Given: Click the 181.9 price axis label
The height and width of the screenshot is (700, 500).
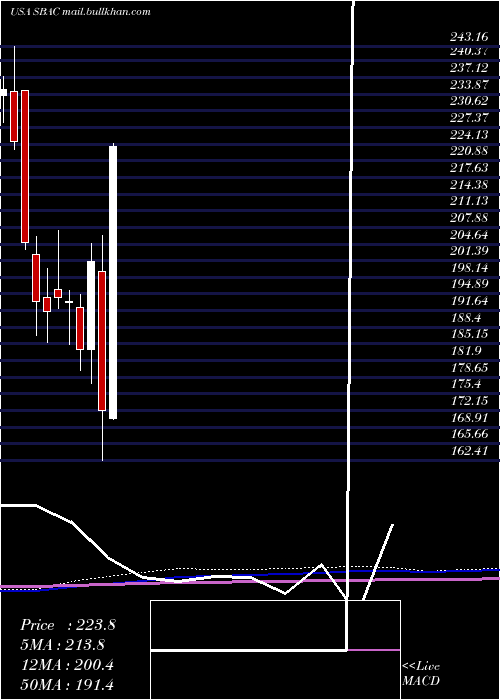Looking at the screenshot, I should click(466, 350).
